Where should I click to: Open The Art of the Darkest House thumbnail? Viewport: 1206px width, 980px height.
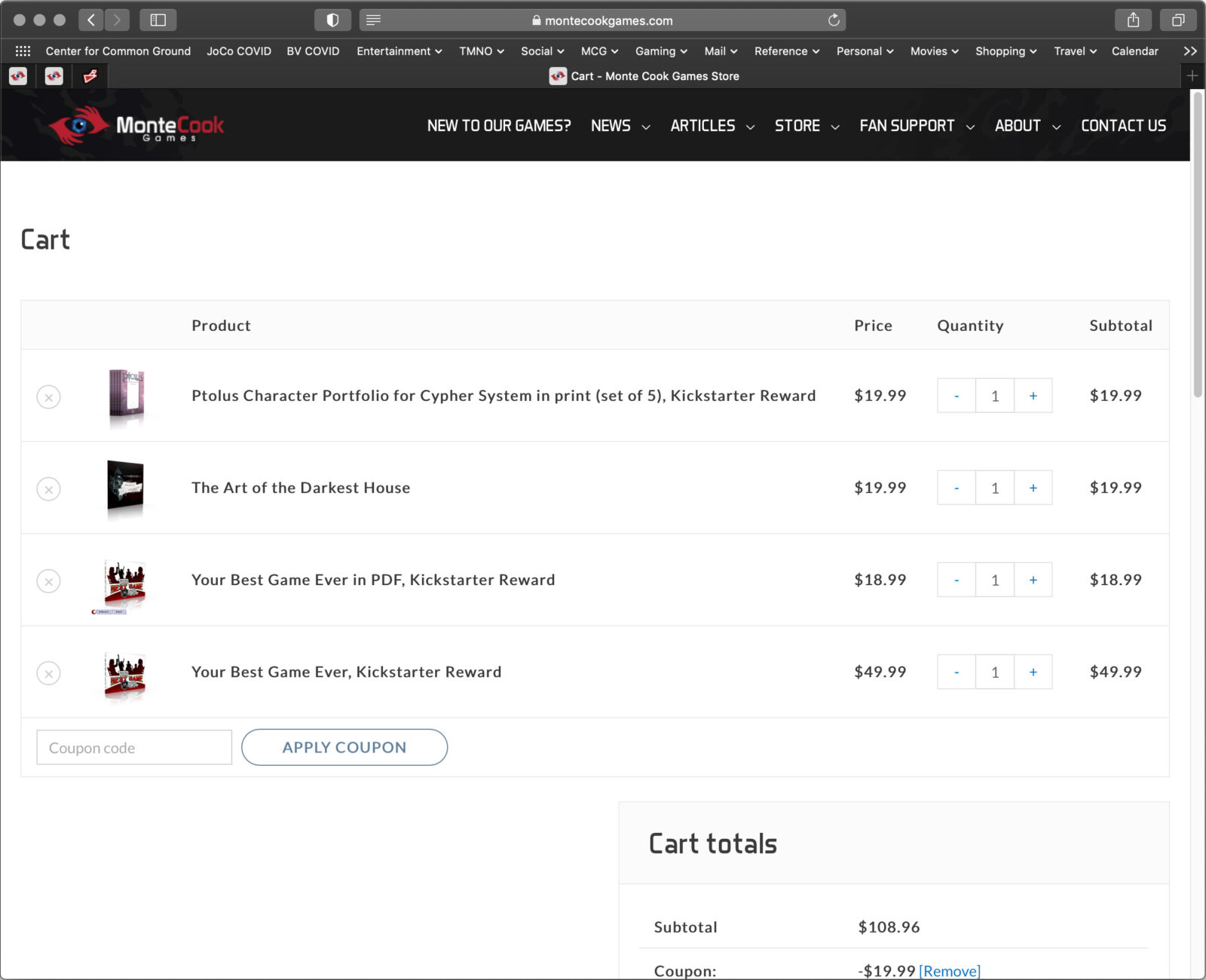pos(126,488)
